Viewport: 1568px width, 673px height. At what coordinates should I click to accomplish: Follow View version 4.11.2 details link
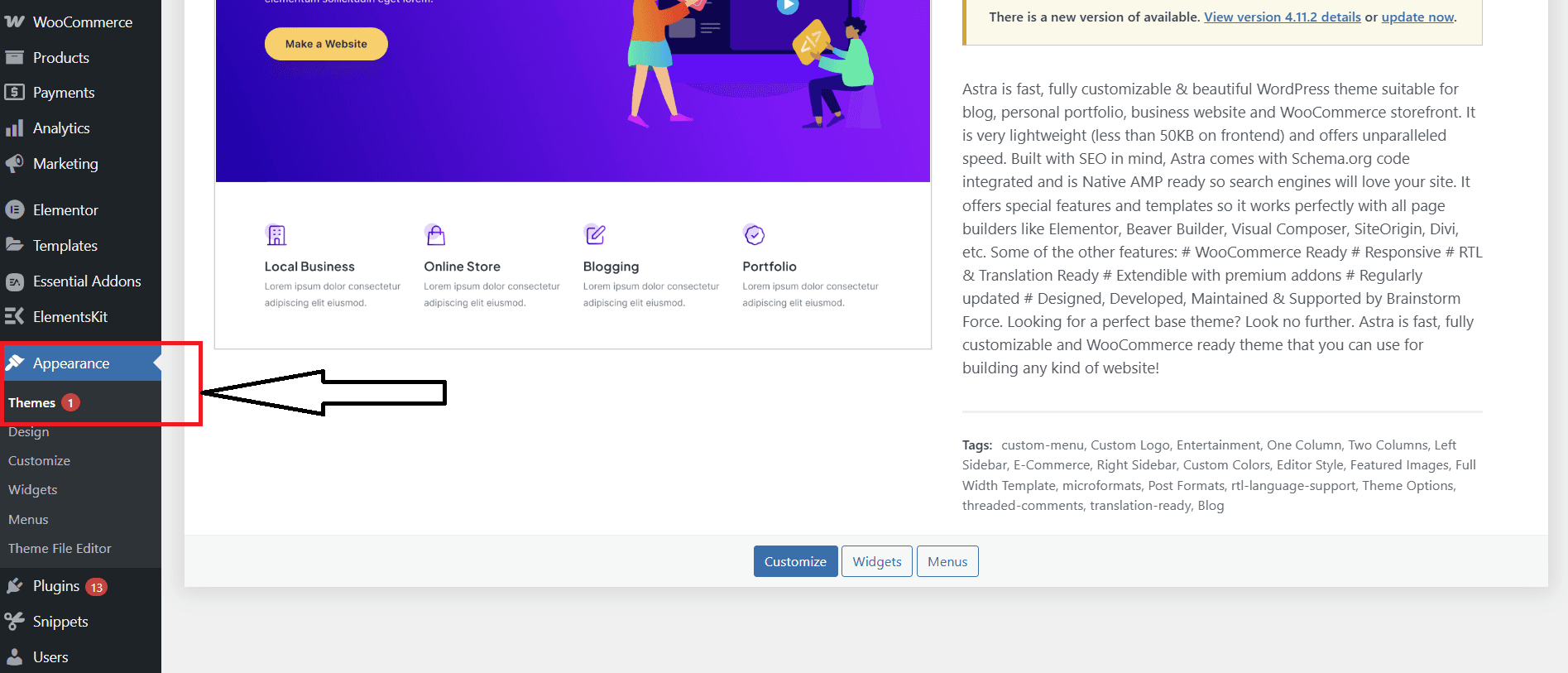[x=1283, y=17]
